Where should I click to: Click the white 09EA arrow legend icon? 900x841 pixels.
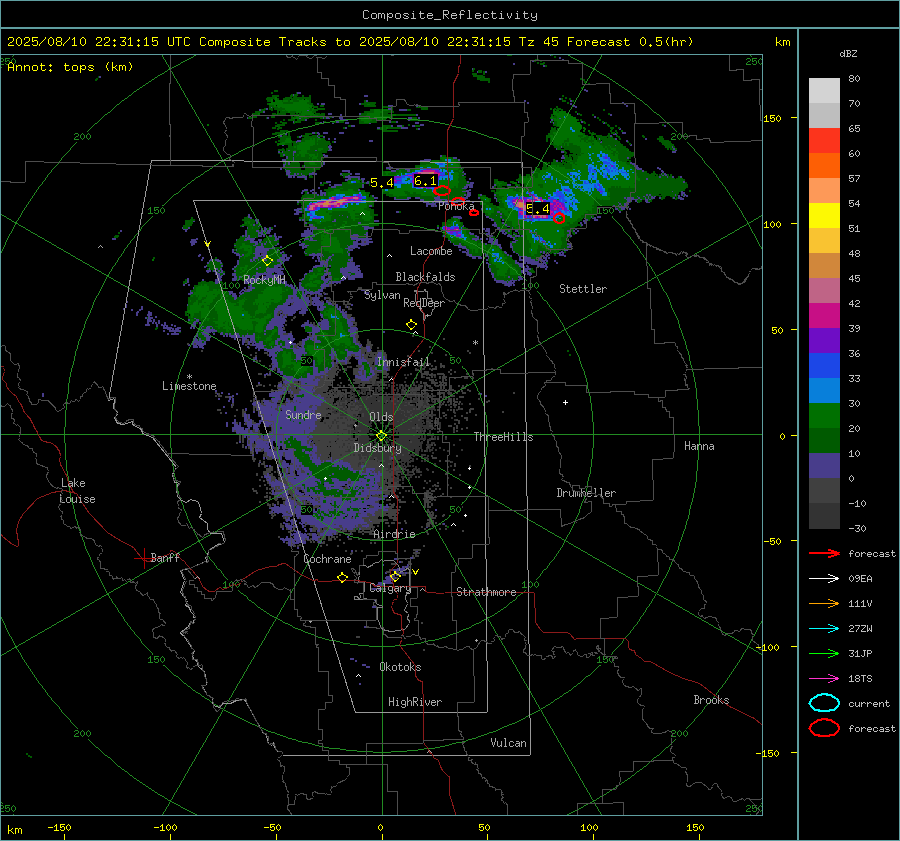click(x=824, y=579)
